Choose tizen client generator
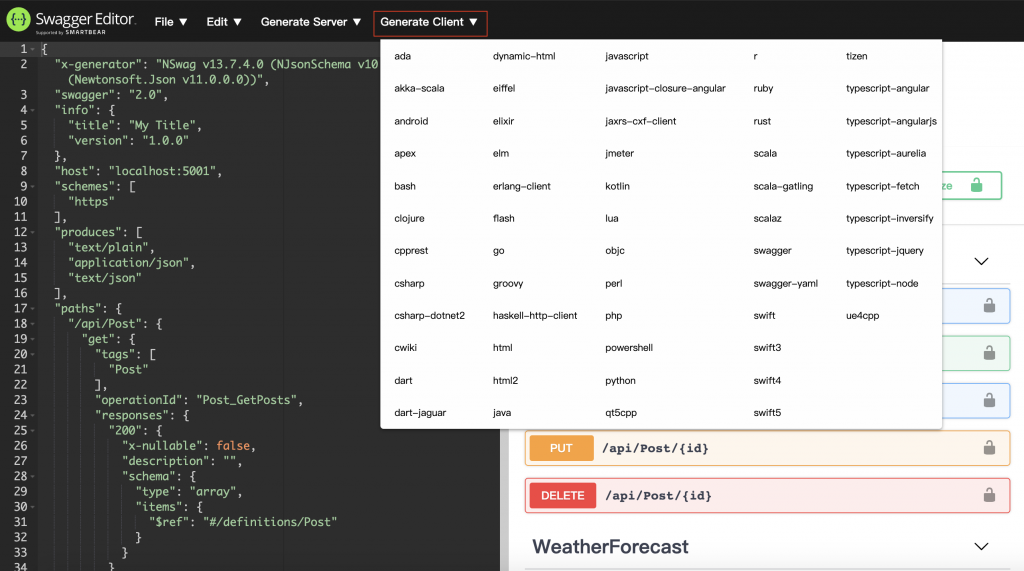Viewport: 1024px width, 571px height. coord(856,56)
